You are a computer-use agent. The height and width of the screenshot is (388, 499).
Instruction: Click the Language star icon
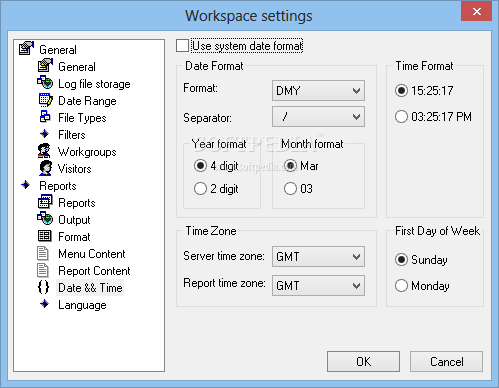[44, 304]
